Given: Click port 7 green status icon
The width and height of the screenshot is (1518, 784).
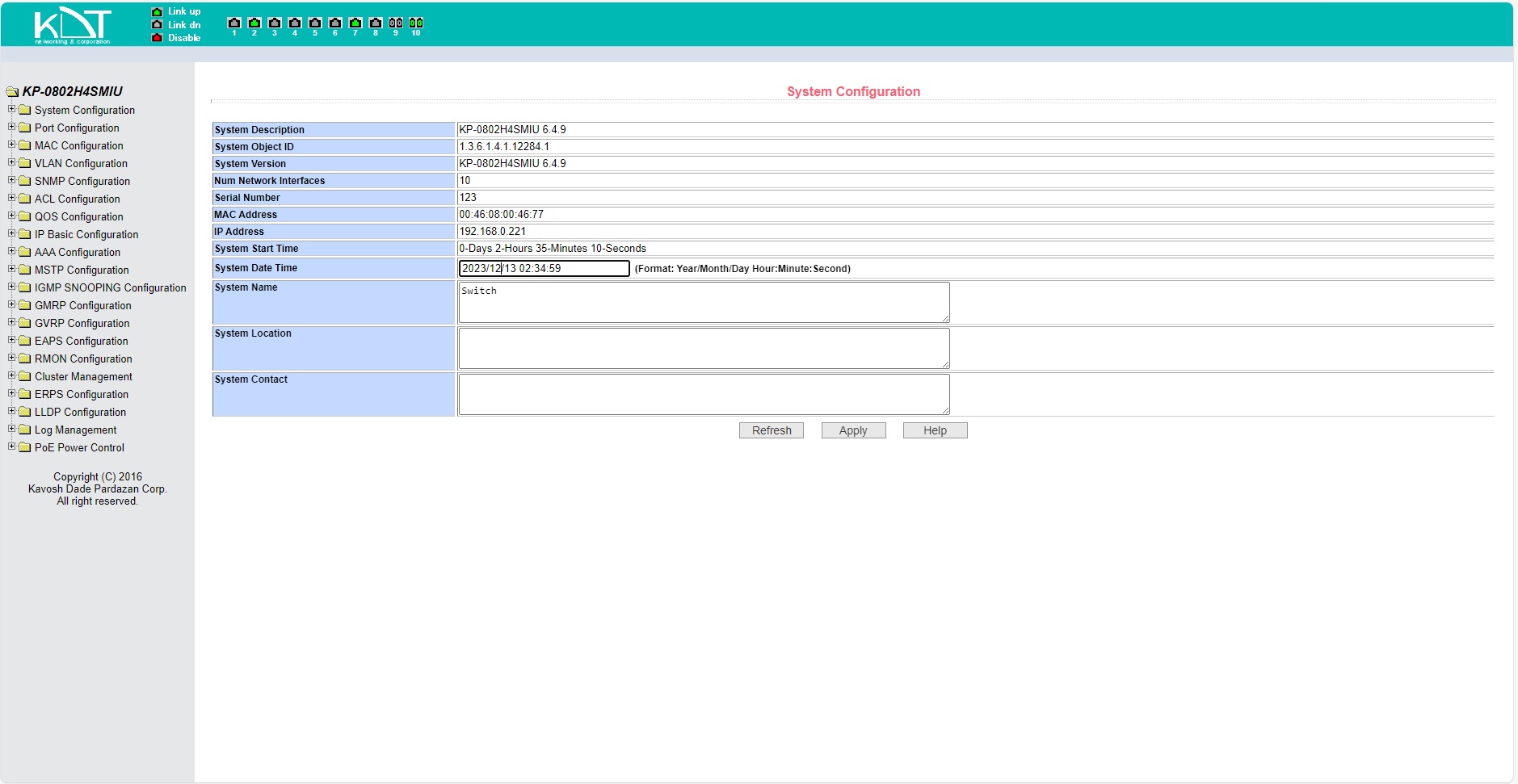Looking at the screenshot, I should tap(355, 23).
